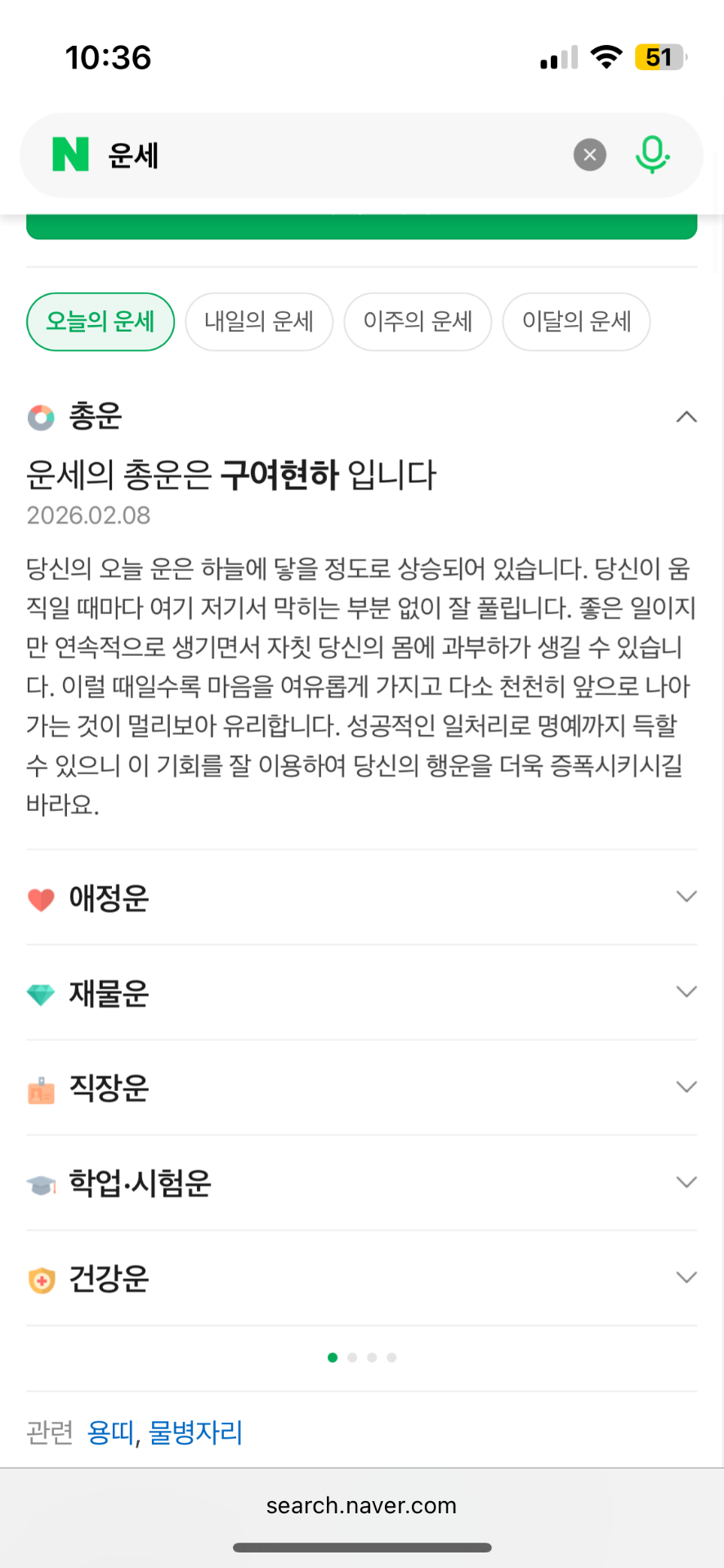Screen dimensions: 724x1568
Task: Expand the 직장운 section chevron
Action: tap(686, 1087)
